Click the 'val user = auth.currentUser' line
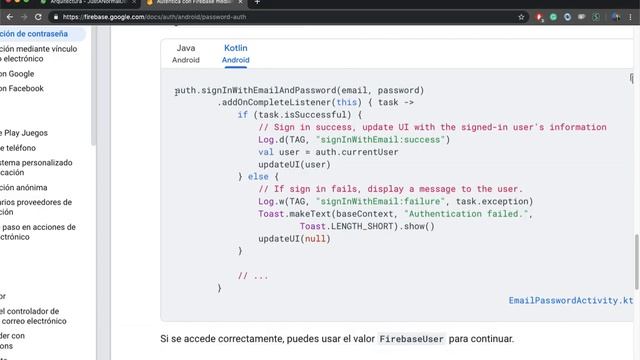The height and width of the screenshot is (360, 640). pos(328,152)
